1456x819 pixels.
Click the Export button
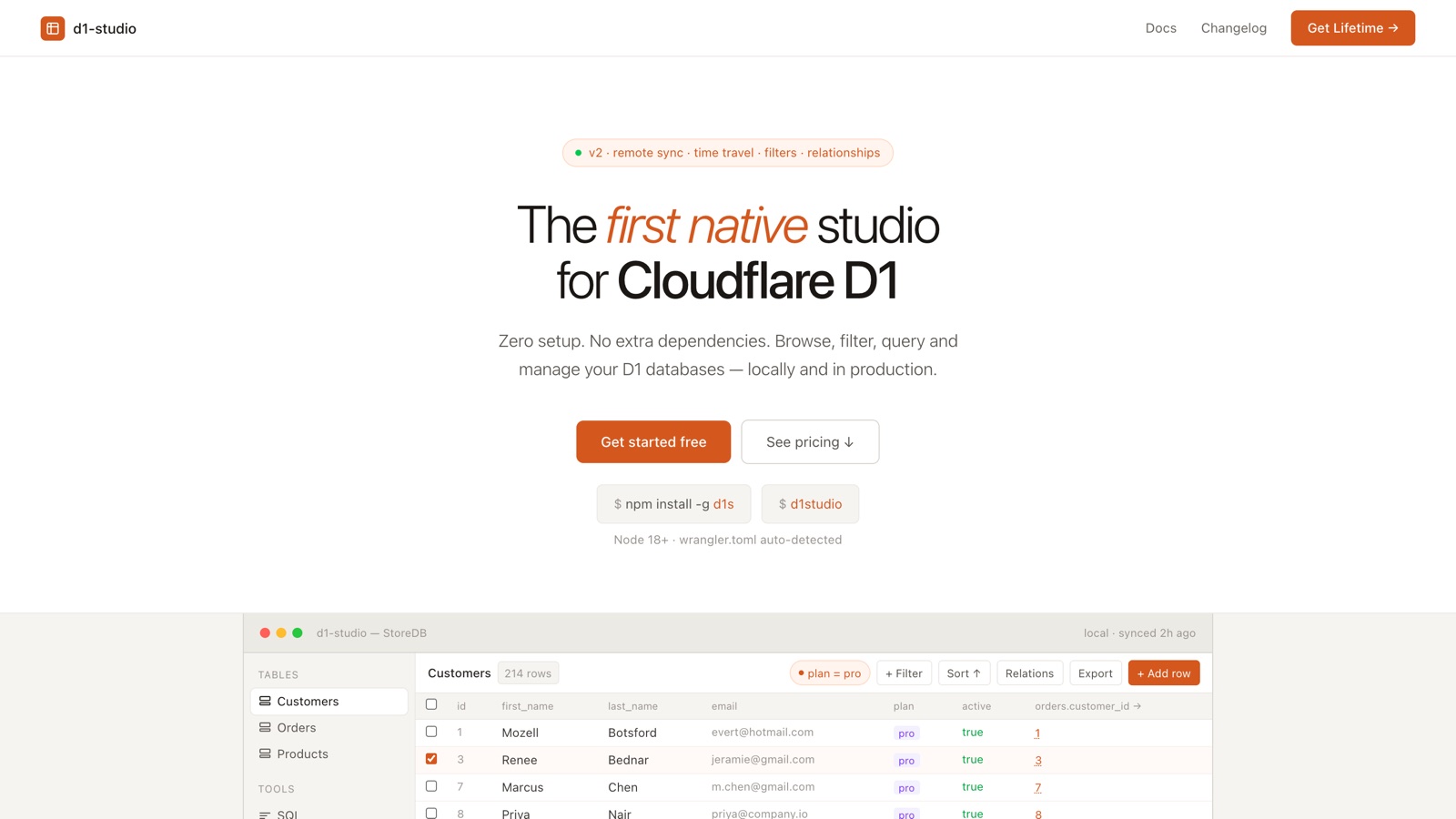pyautogui.click(x=1096, y=673)
